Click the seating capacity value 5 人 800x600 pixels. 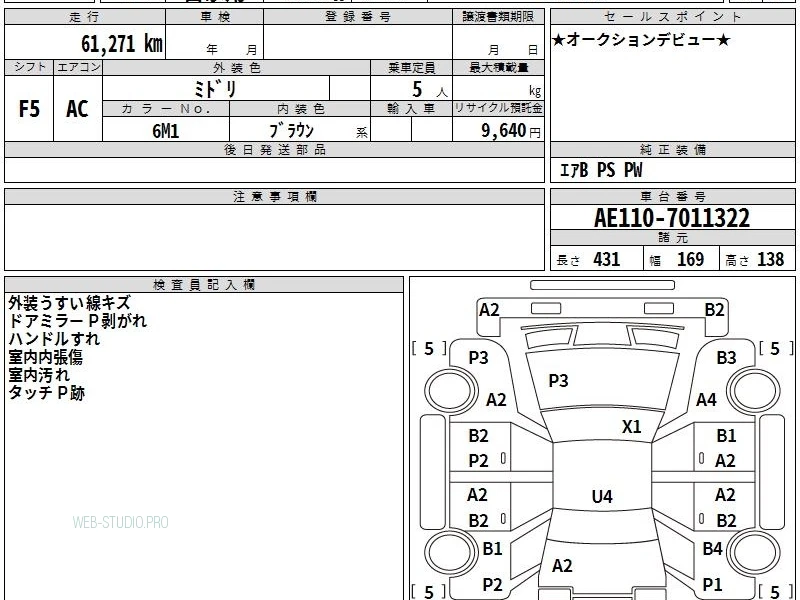[430, 90]
